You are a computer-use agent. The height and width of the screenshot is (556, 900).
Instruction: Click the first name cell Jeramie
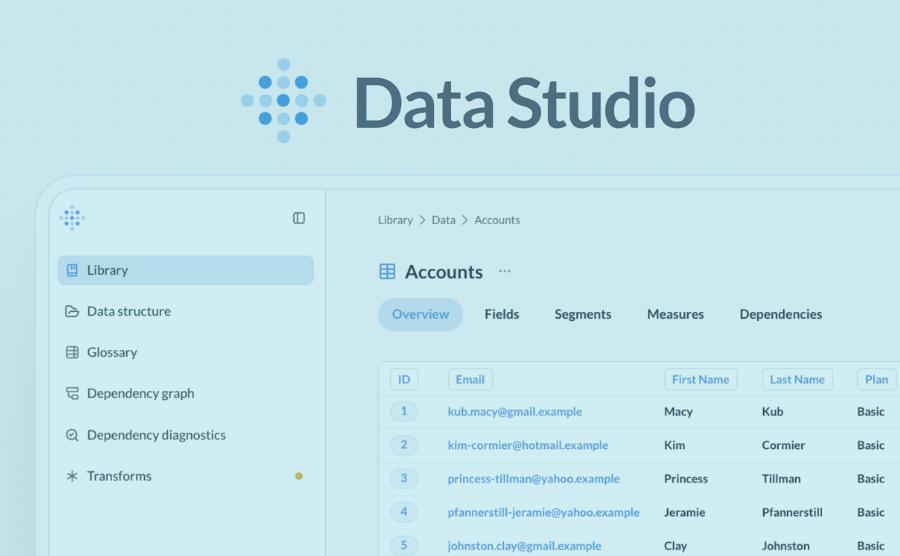click(x=684, y=512)
